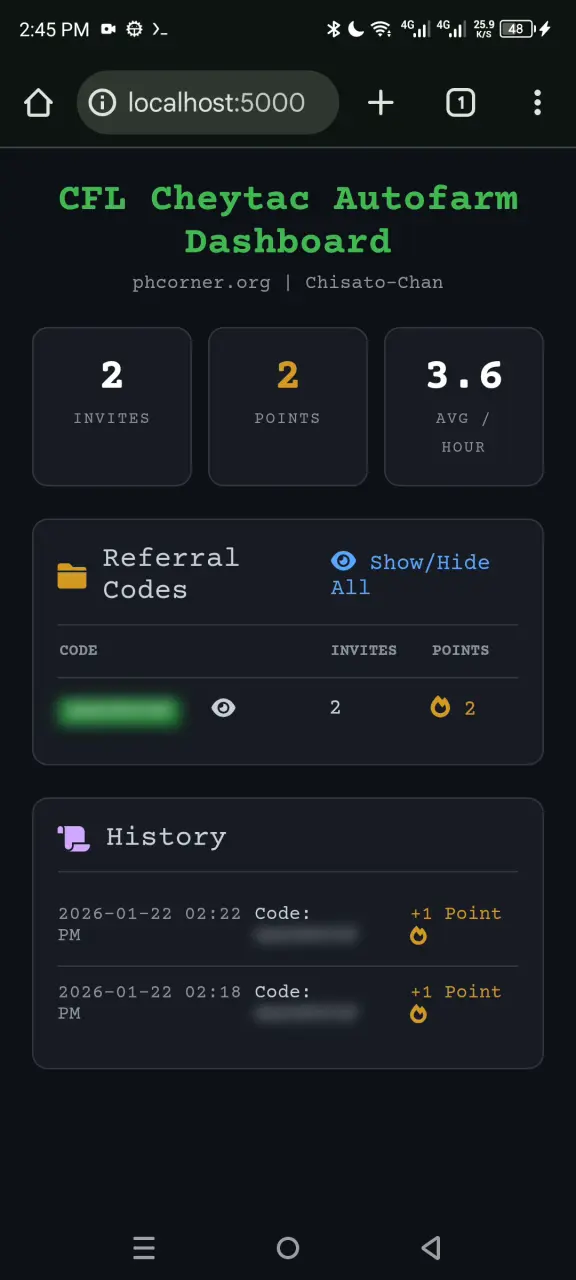This screenshot has height=1280, width=576.
Task: Click the blurred green referral code
Action: pyautogui.click(x=120, y=710)
